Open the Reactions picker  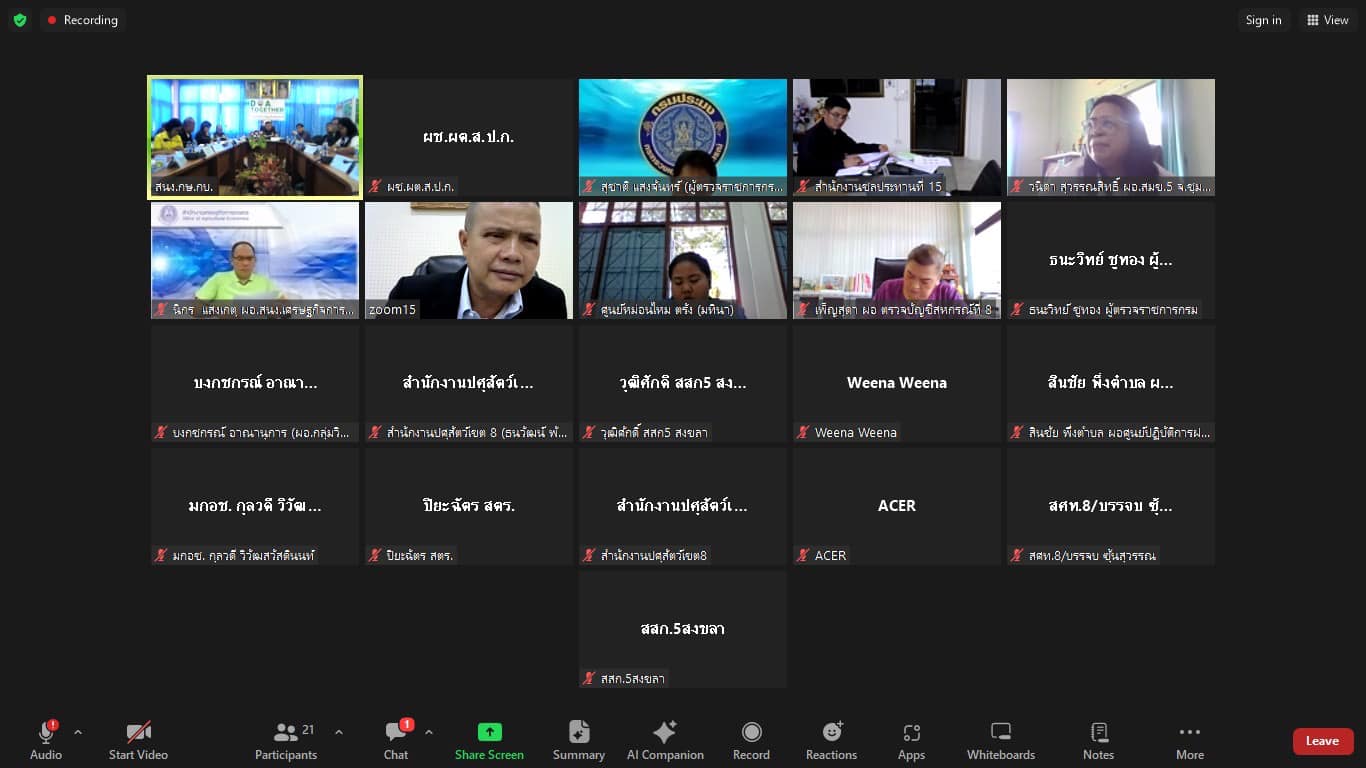tap(831, 741)
